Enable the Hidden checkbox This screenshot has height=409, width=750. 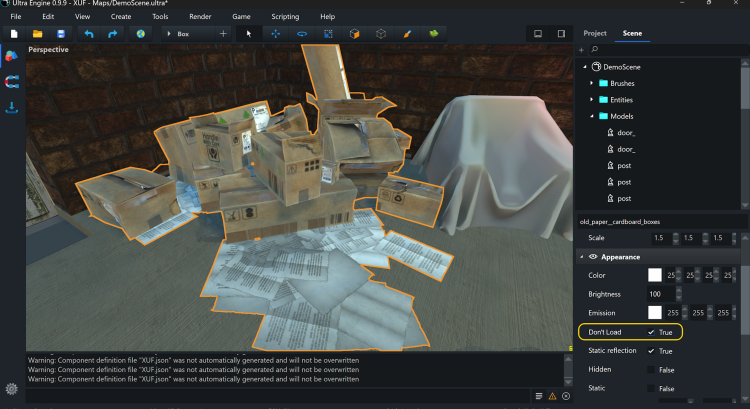click(652, 370)
